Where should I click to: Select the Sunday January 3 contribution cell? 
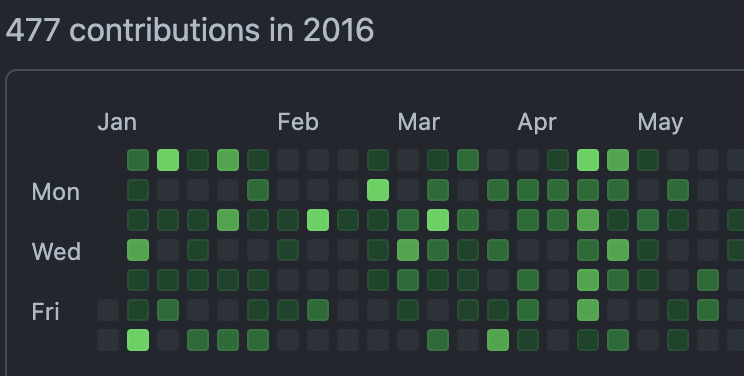[x=138, y=160]
